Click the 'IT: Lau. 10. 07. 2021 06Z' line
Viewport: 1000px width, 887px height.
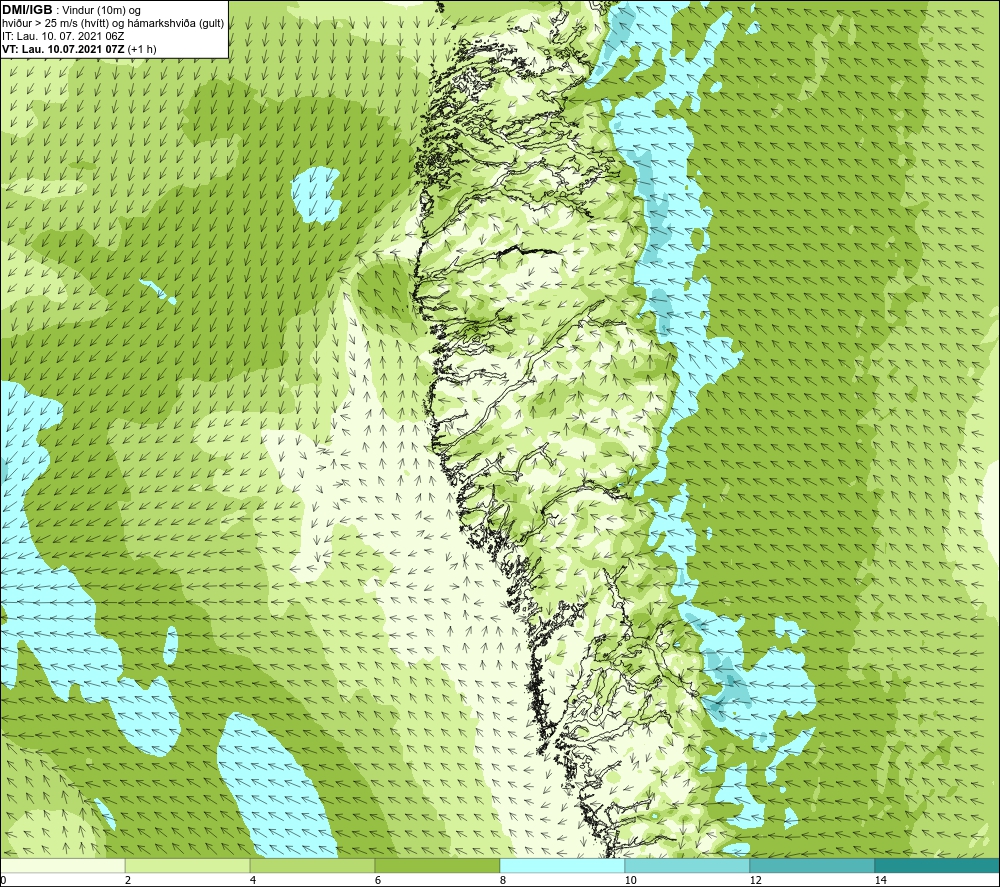pyautogui.click(x=63, y=36)
